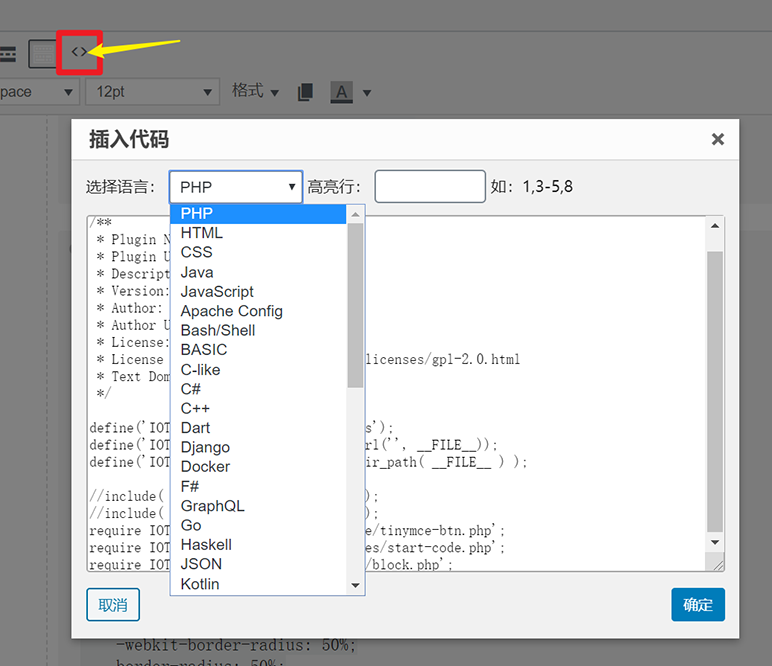Choose BASIC from the language list
The height and width of the screenshot is (666, 772).
coord(258,349)
